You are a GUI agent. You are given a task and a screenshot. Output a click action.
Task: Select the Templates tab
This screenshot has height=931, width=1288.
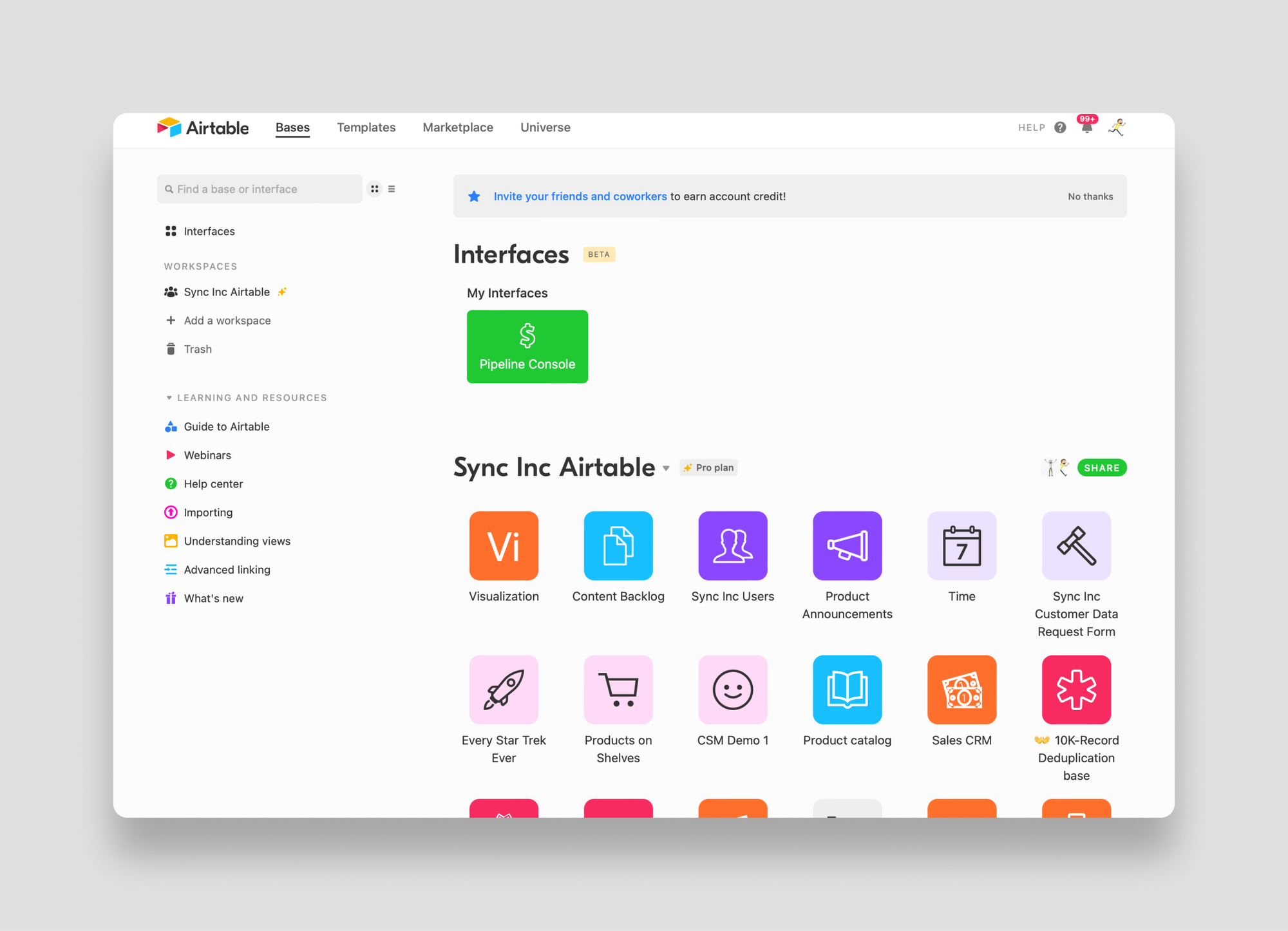click(366, 127)
